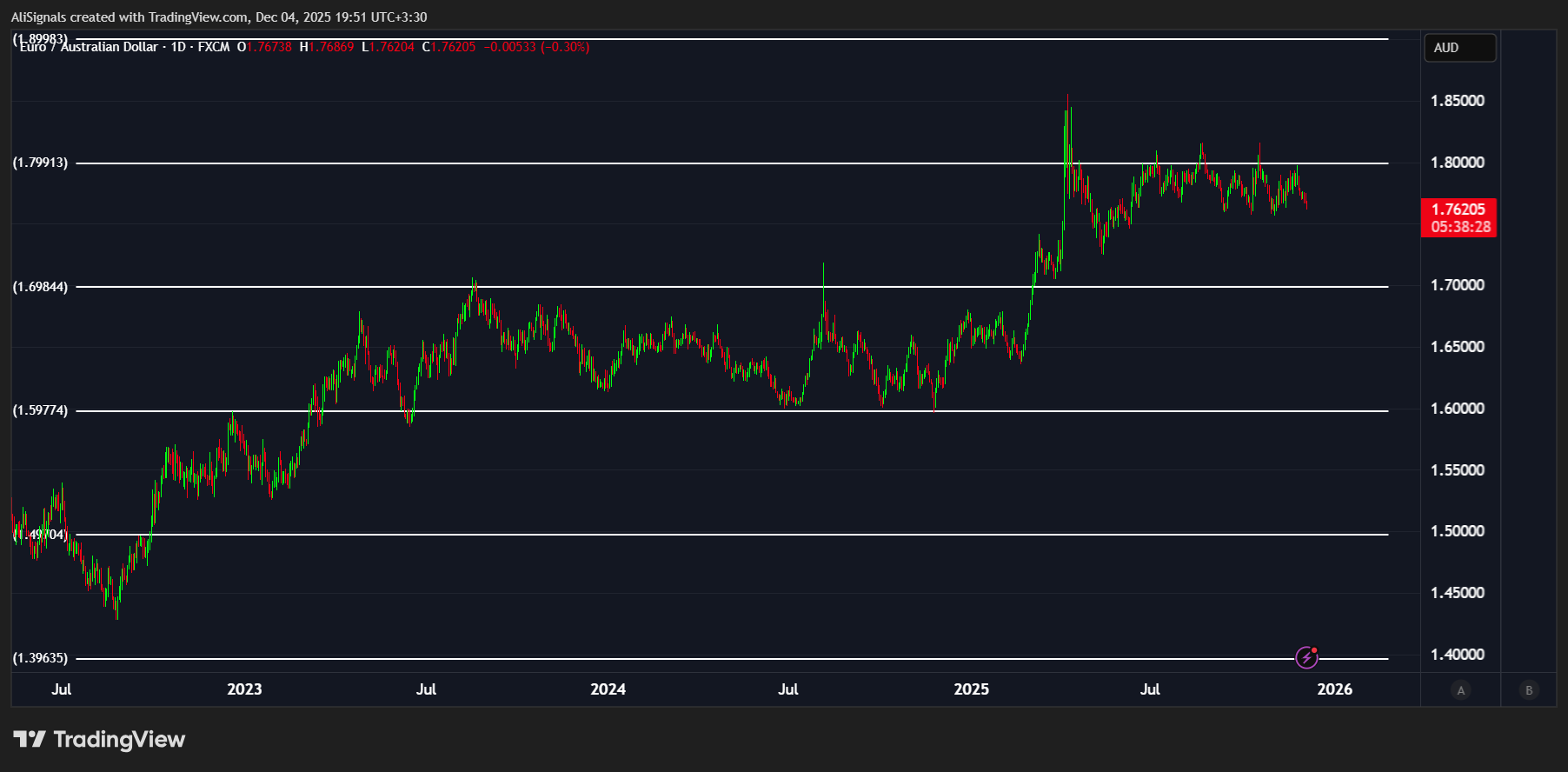Click the 2023 label on time axis
This screenshot has height=772, width=1568.
click(x=244, y=689)
